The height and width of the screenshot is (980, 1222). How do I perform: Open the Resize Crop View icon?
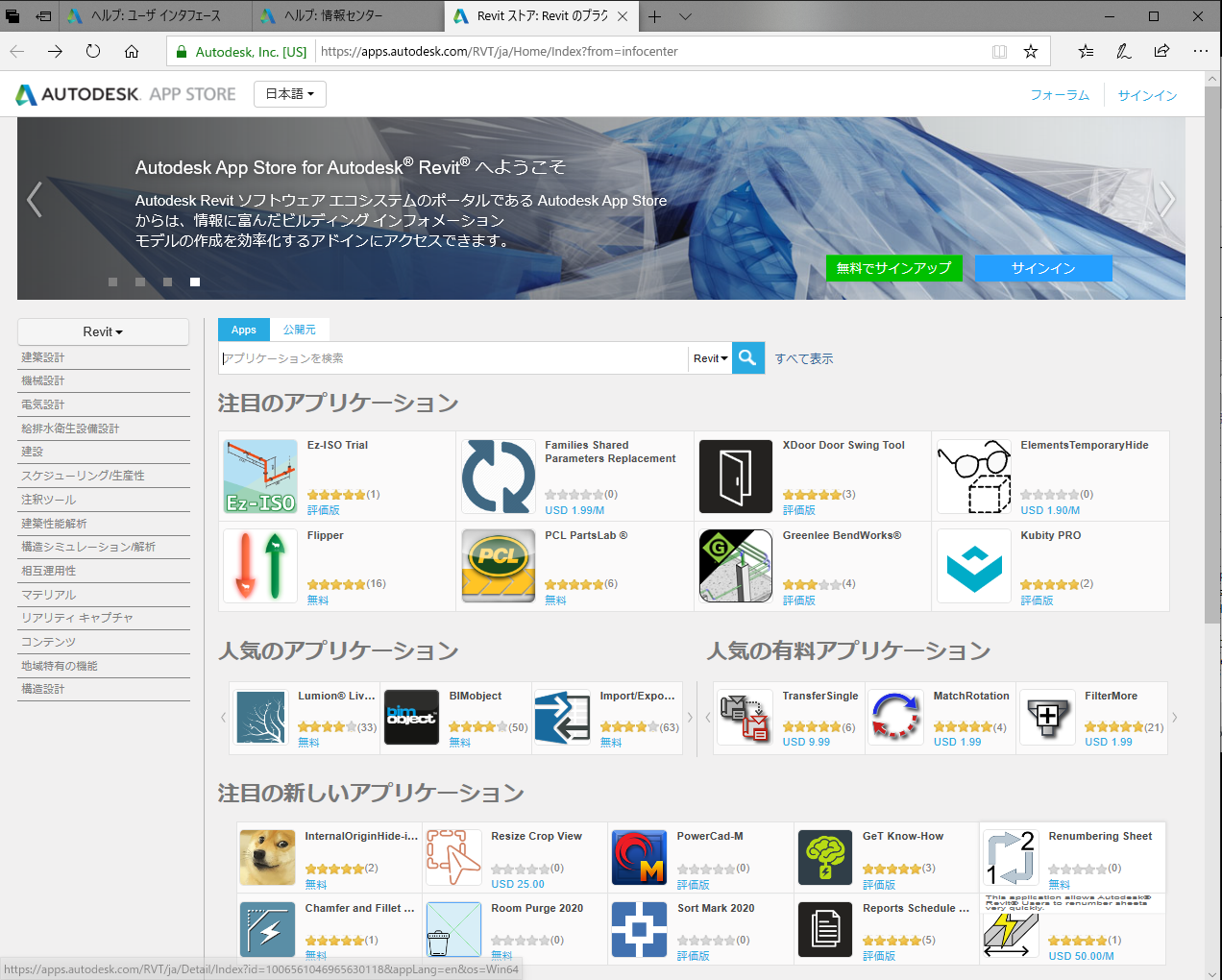click(453, 858)
